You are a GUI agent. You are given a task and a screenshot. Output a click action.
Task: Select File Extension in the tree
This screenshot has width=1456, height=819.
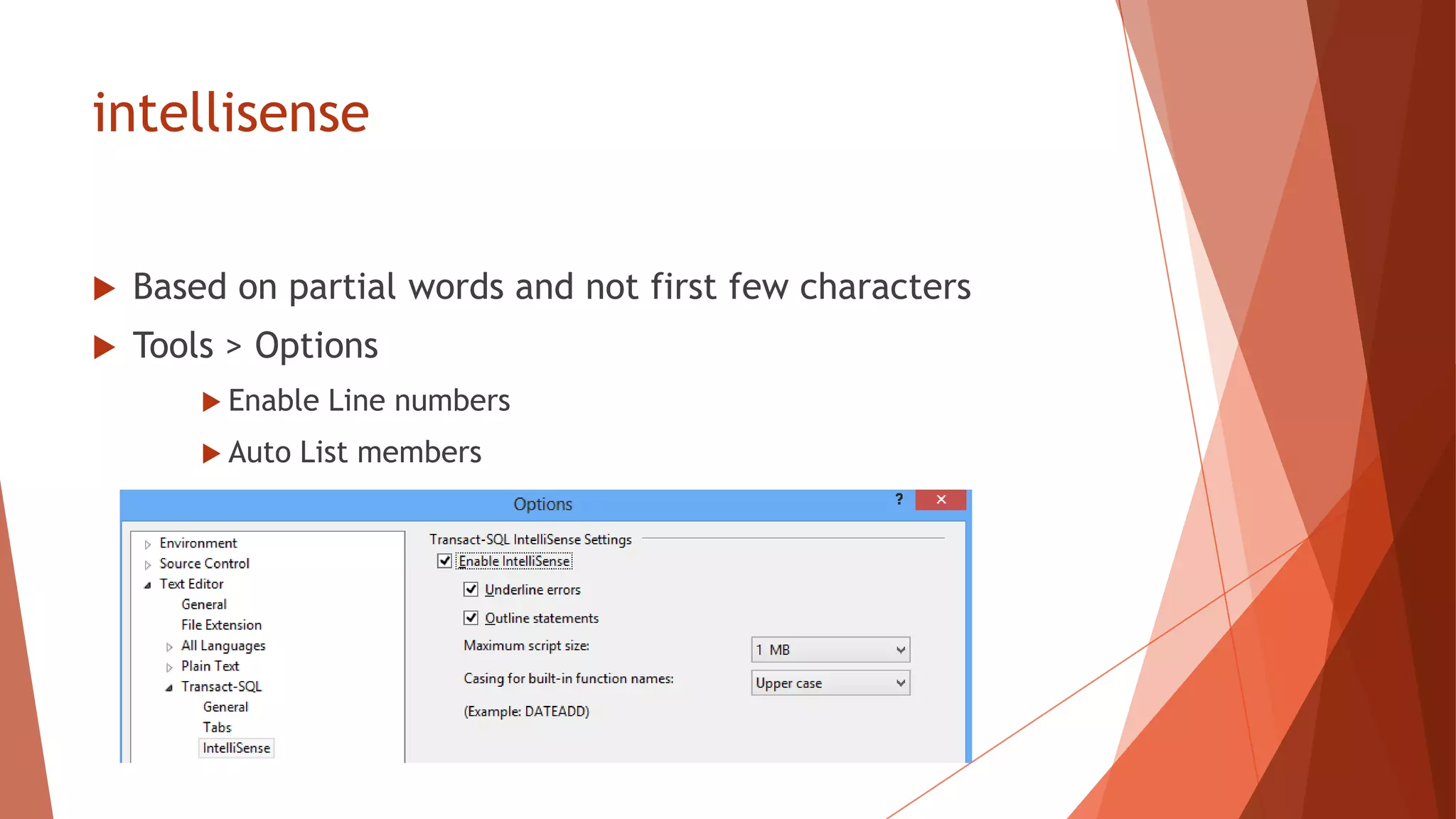coord(222,625)
